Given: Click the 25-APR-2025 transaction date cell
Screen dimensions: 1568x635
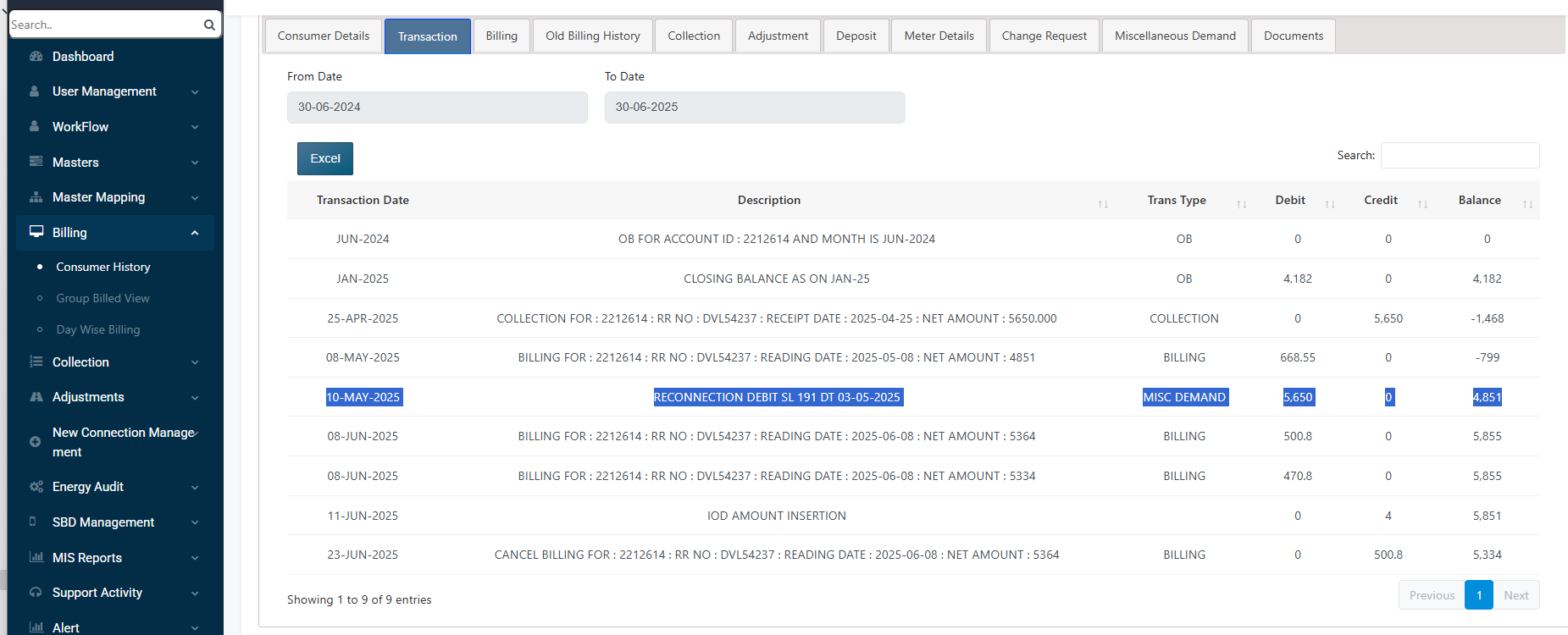Looking at the screenshot, I should coord(363,318).
